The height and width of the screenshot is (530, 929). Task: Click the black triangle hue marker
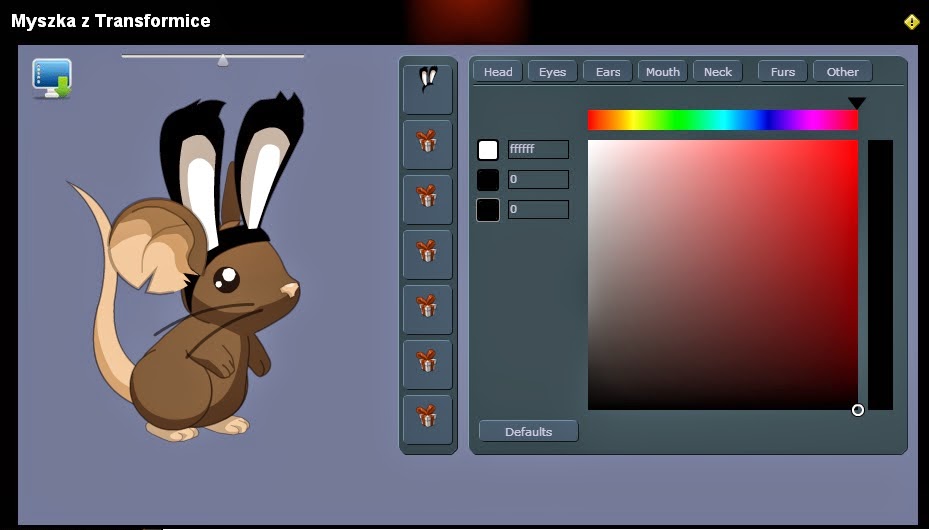coord(857,104)
